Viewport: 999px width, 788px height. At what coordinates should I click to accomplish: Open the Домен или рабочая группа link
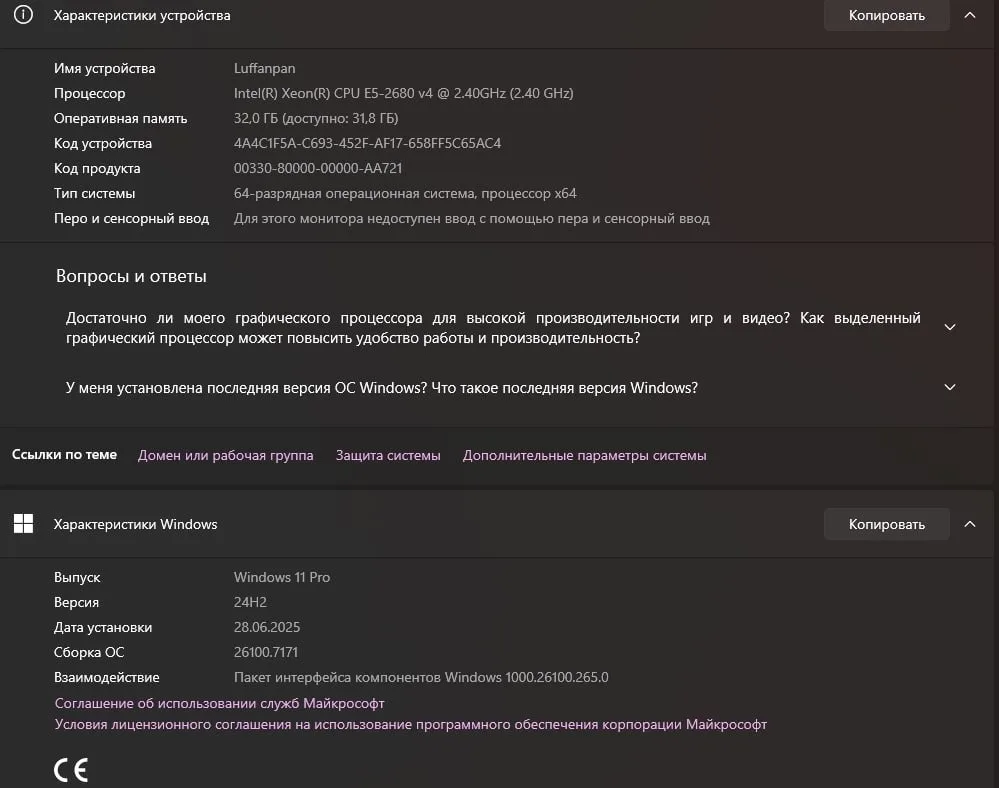coord(225,455)
